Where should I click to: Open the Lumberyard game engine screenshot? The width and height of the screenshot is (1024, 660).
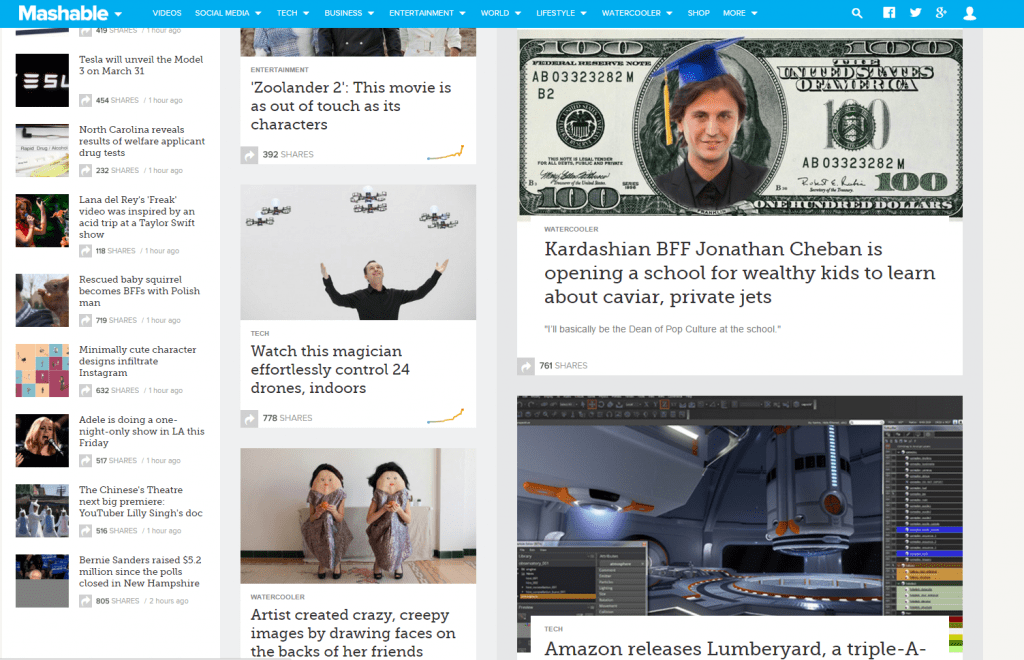pyautogui.click(x=740, y=506)
